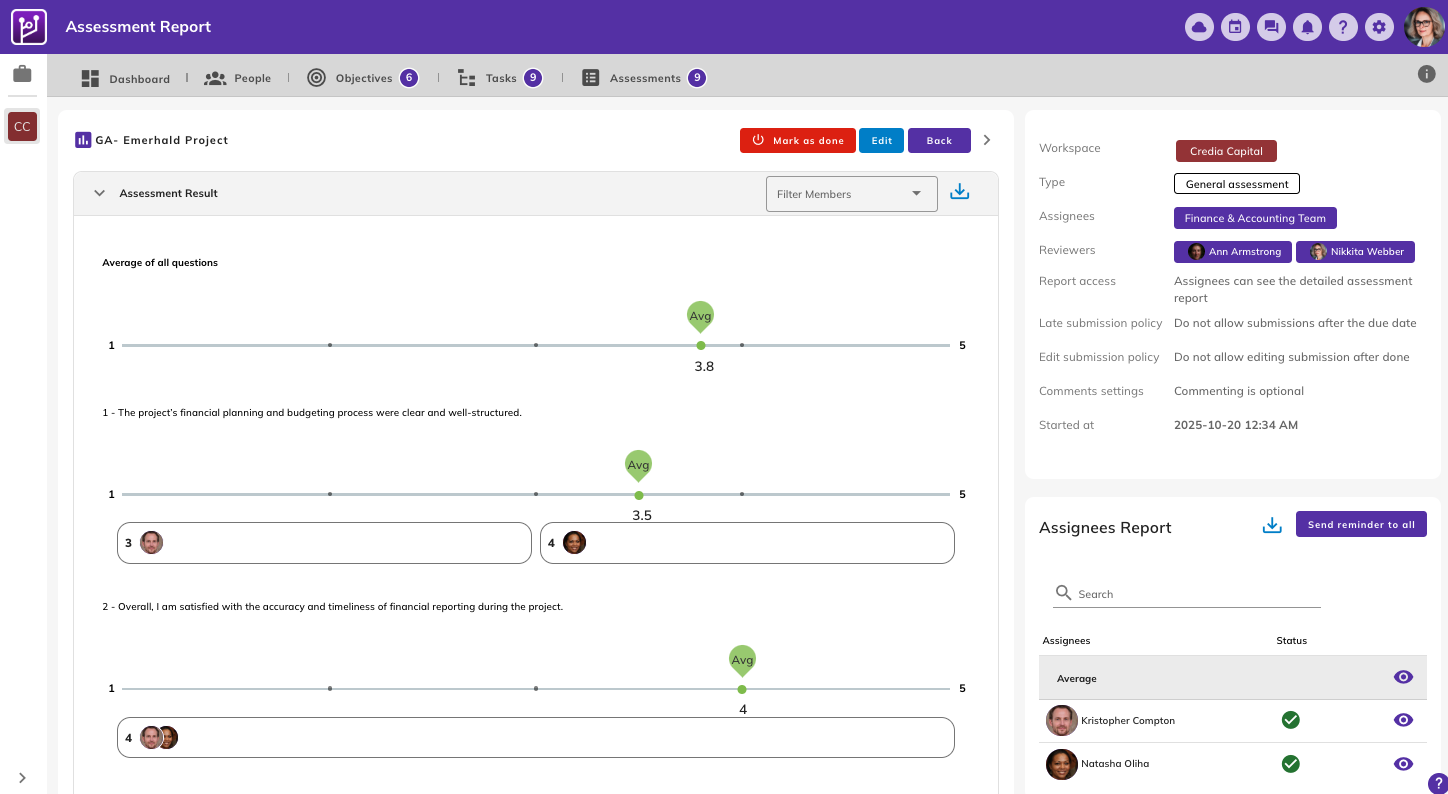The width and height of the screenshot is (1448, 794).
Task: Toggle view for Kristopher Compton's report
Action: [1403, 720]
